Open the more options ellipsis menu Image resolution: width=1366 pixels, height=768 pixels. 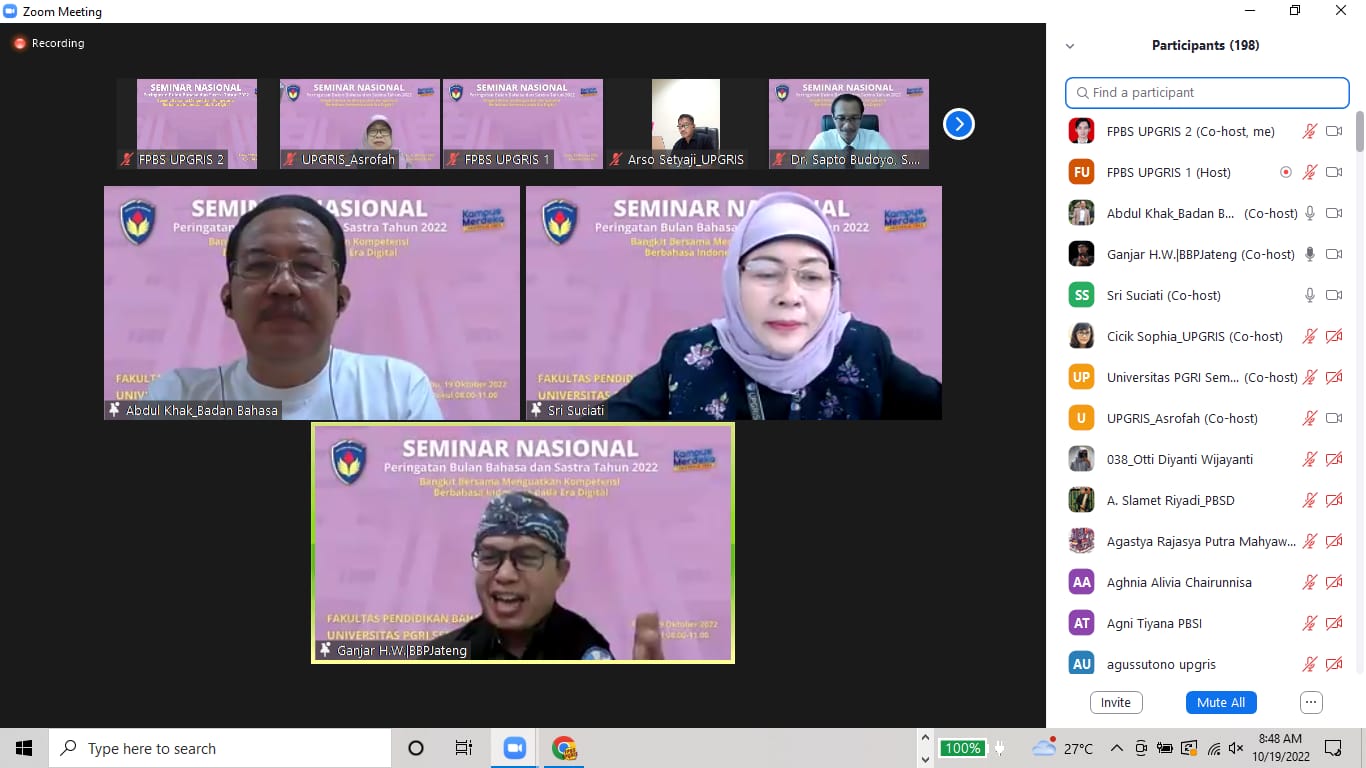(x=1311, y=702)
